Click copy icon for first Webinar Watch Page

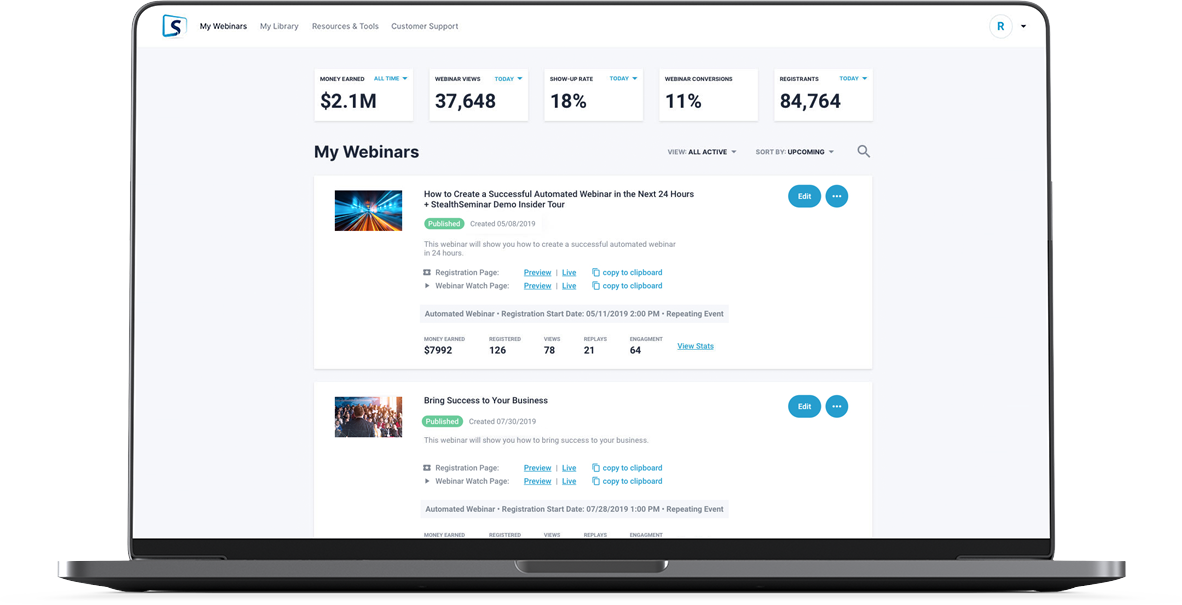point(596,286)
